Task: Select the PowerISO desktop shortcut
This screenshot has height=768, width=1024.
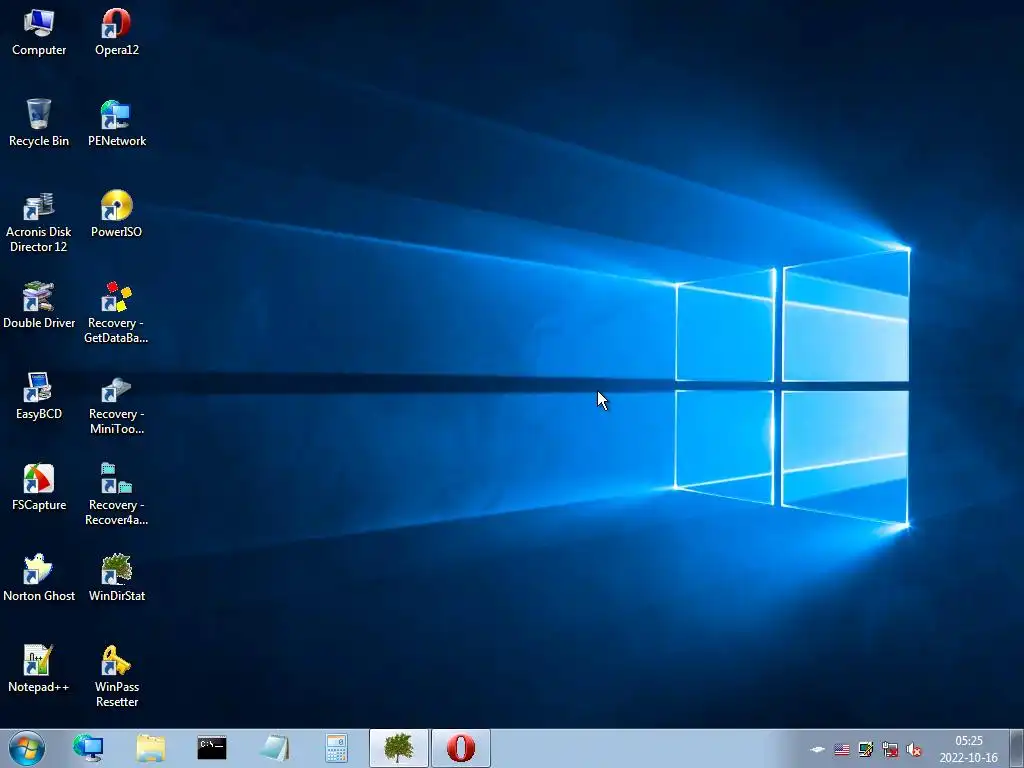Action: pyautogui.click(x=116, y=214)
